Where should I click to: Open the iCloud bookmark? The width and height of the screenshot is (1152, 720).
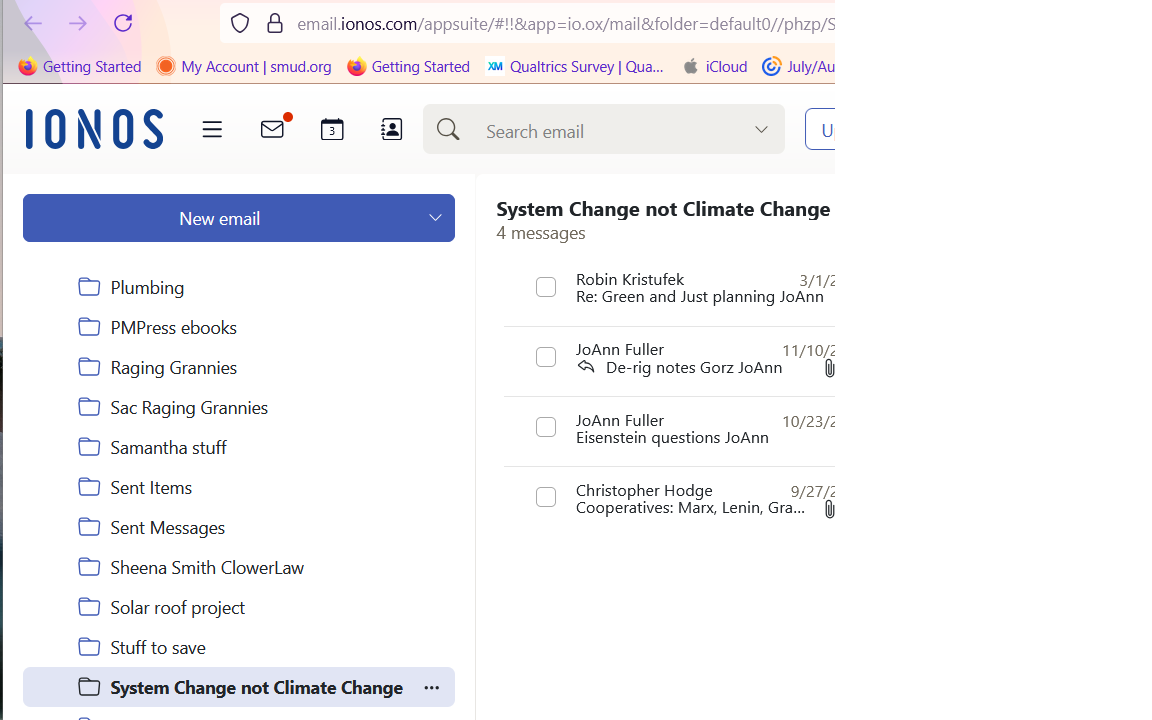pyautogui.click(x=714, y=66)
